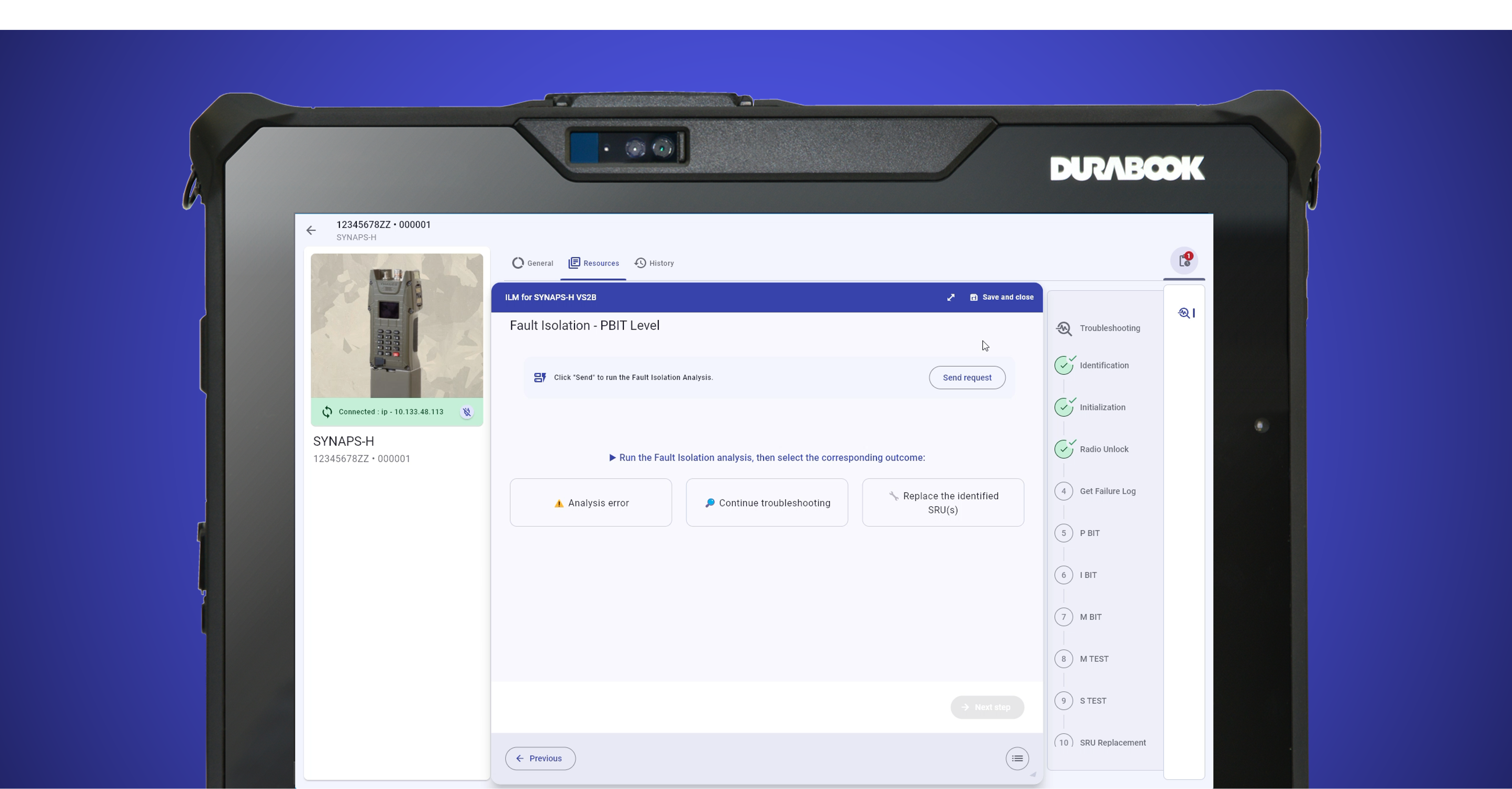The width and height of the screenshot is (1512, 789).
Task: Click the form icon beside the Send instruction
Action: click(540, 377)
